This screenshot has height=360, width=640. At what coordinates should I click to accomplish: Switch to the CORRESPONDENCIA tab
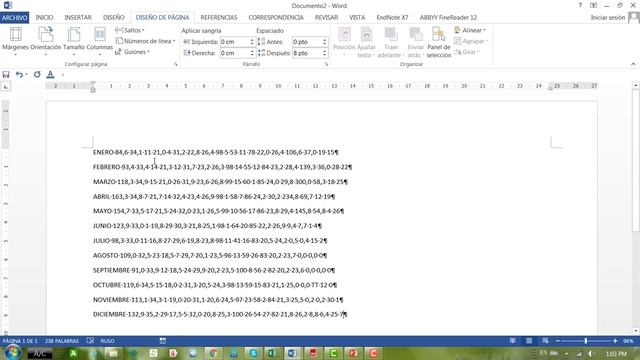click(276, 18)
